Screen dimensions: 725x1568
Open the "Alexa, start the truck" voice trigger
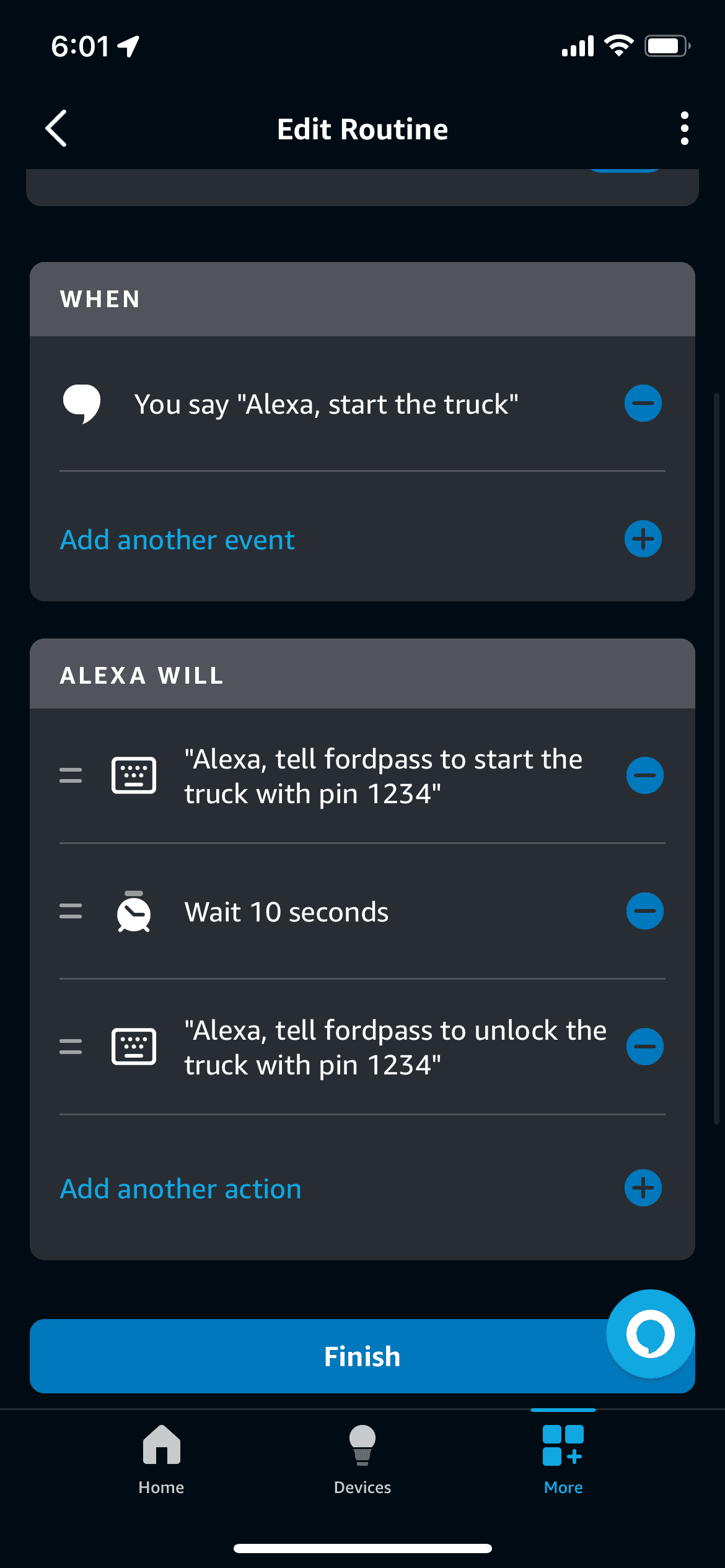(x=326, y=404)
